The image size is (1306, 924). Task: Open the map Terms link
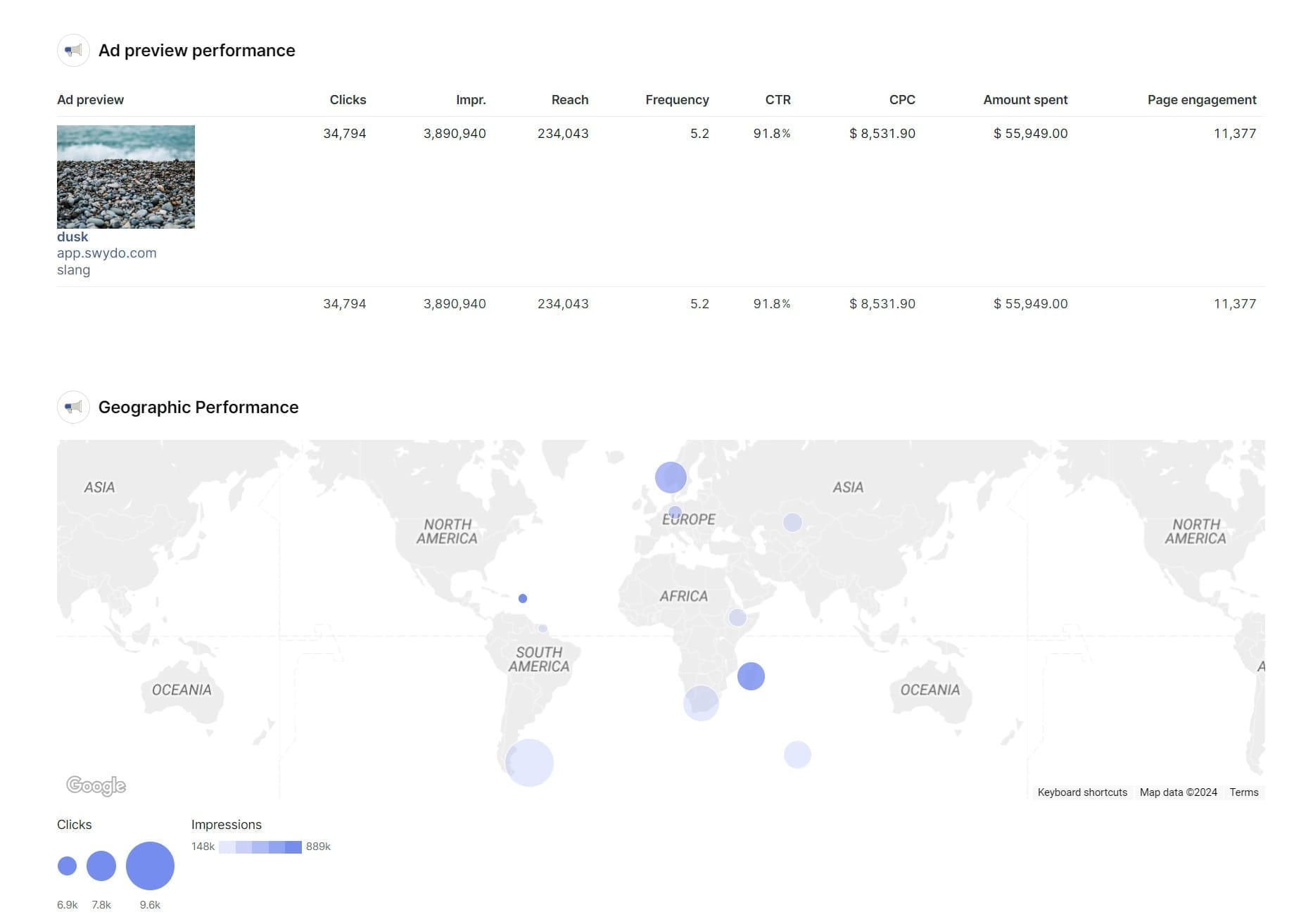point(1243,792)
